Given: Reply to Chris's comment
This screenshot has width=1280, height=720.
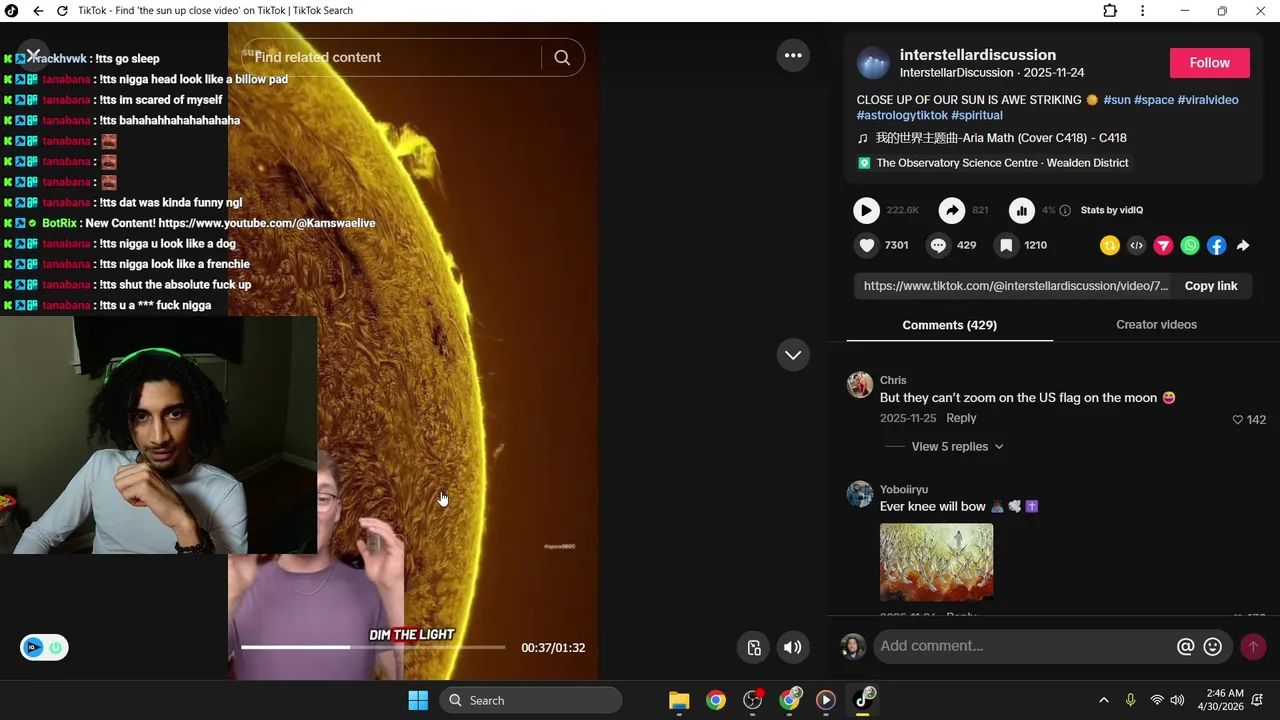Looking at the screenshot, I should point(961,418).
